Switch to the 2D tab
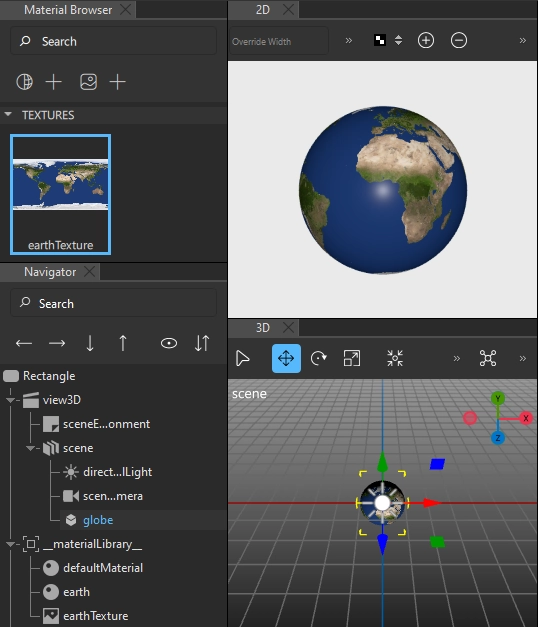 pos(263,10)
